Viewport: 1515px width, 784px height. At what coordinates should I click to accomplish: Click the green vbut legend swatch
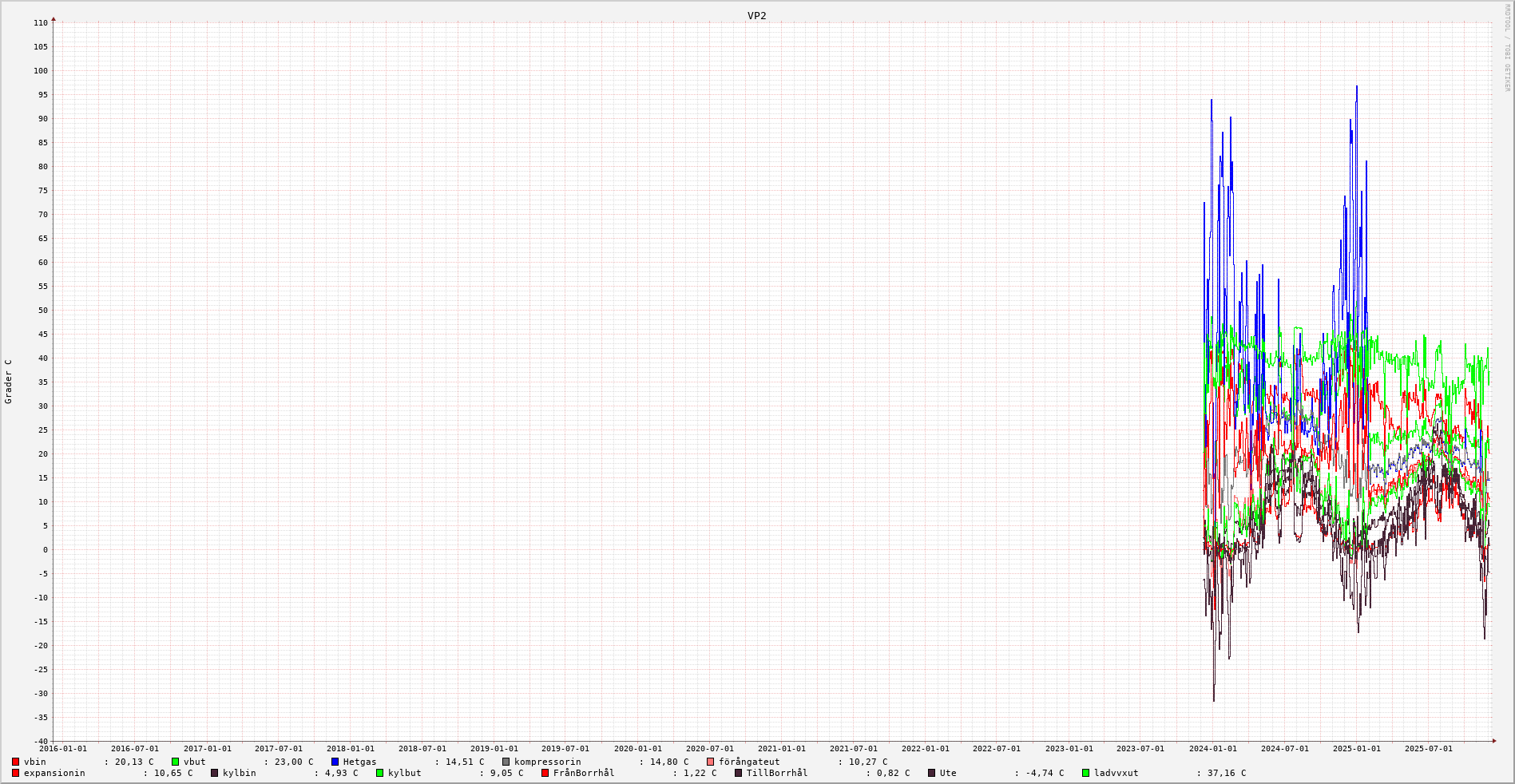(x=175, y=762)
